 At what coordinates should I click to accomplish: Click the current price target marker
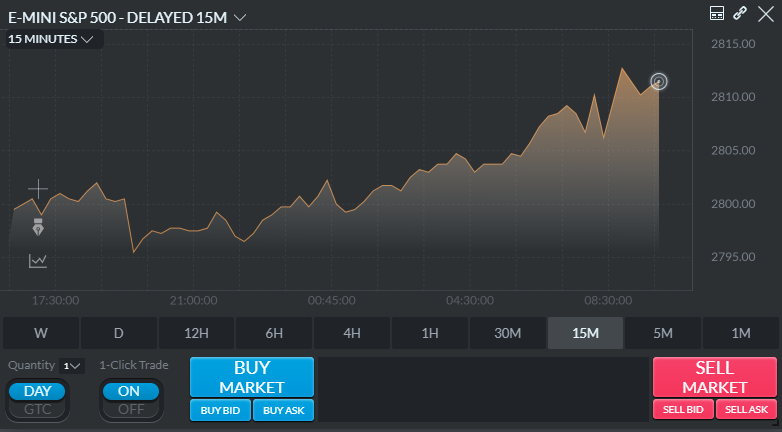[x=659, y=81]
